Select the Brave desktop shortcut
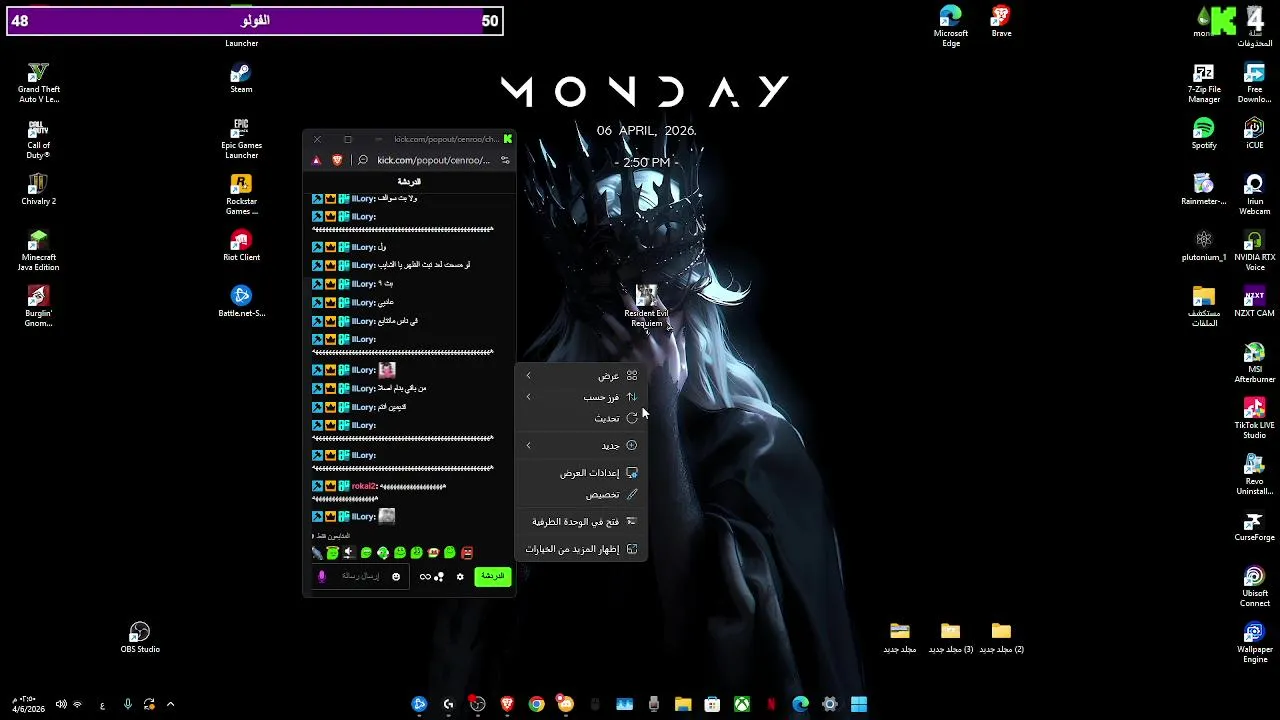 pos(1001,22)
